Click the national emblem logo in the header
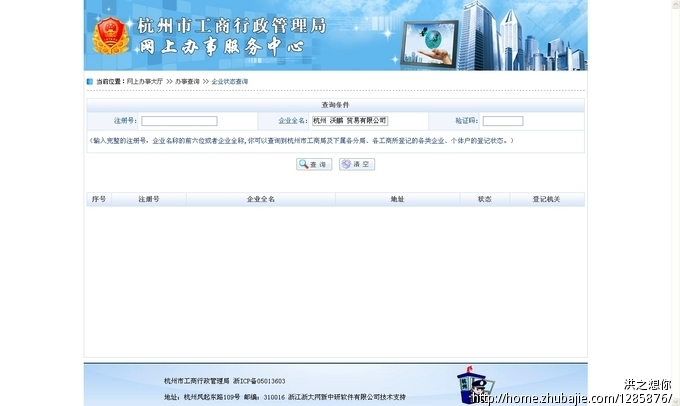Screen dimensions: 680x406 click(111, 36)
